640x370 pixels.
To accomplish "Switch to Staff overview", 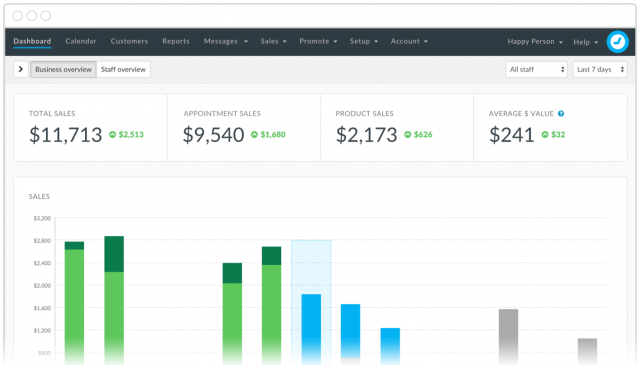I will pyautogui.click(x=123, y=69).
